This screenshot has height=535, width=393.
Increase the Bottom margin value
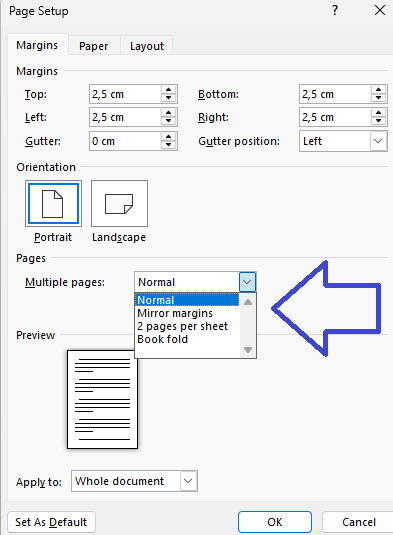tap(378, 90)
